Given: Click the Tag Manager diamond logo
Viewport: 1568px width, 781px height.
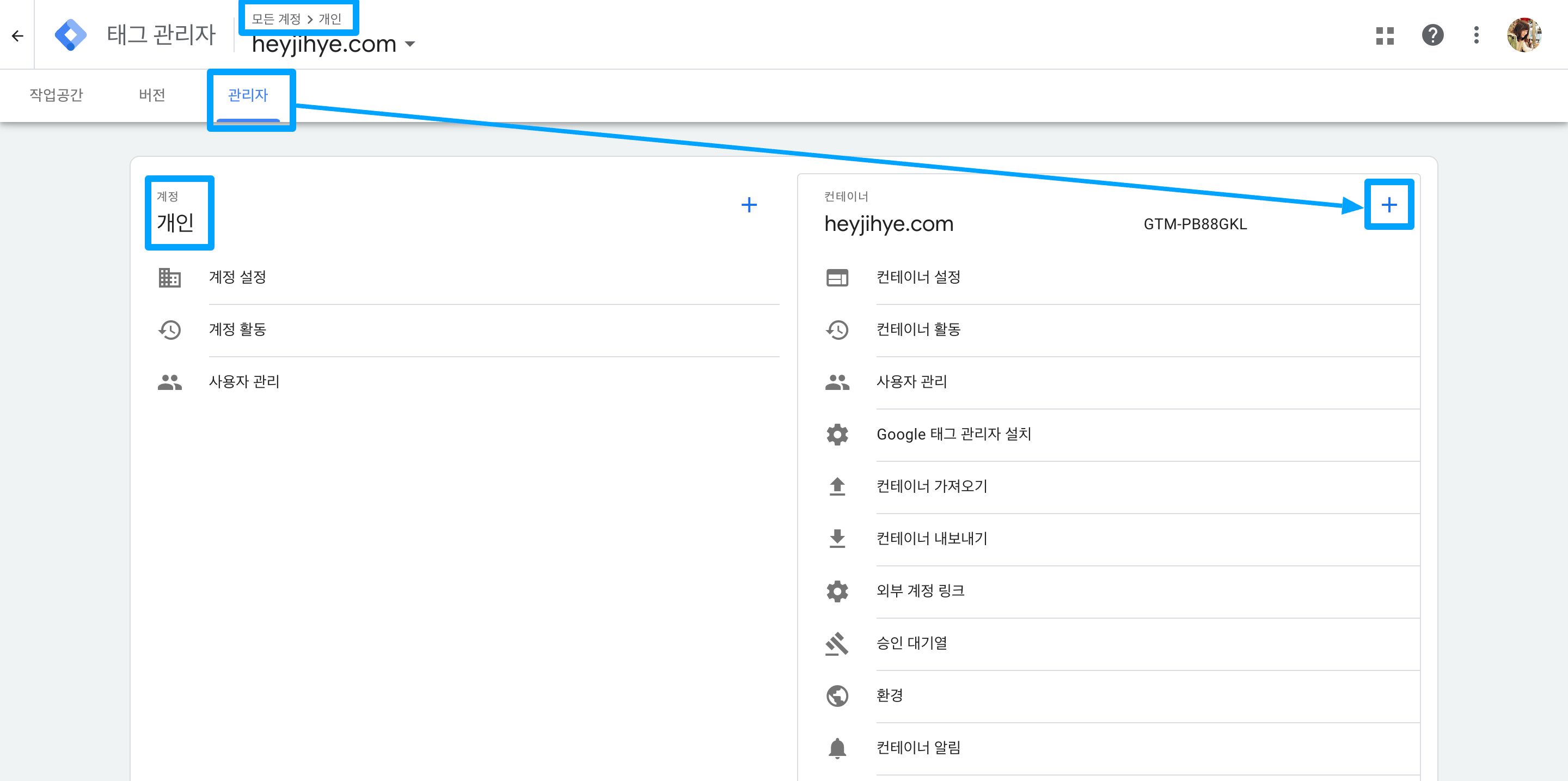Looking at the screenshot, I should pyautogui.click(x=71, y=35).
